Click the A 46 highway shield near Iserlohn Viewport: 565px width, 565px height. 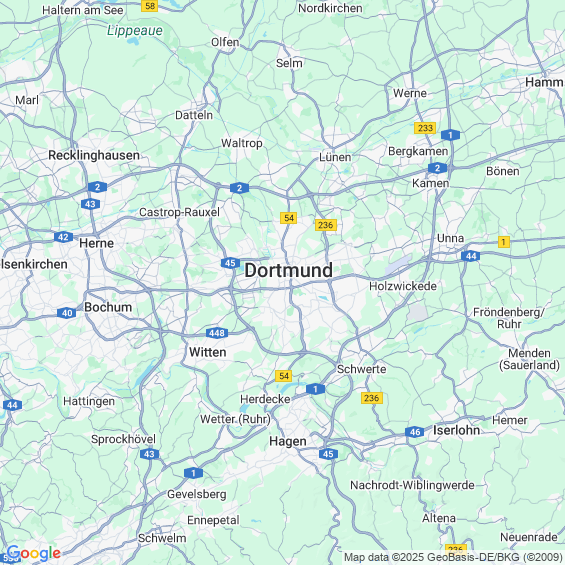point(414,432)
